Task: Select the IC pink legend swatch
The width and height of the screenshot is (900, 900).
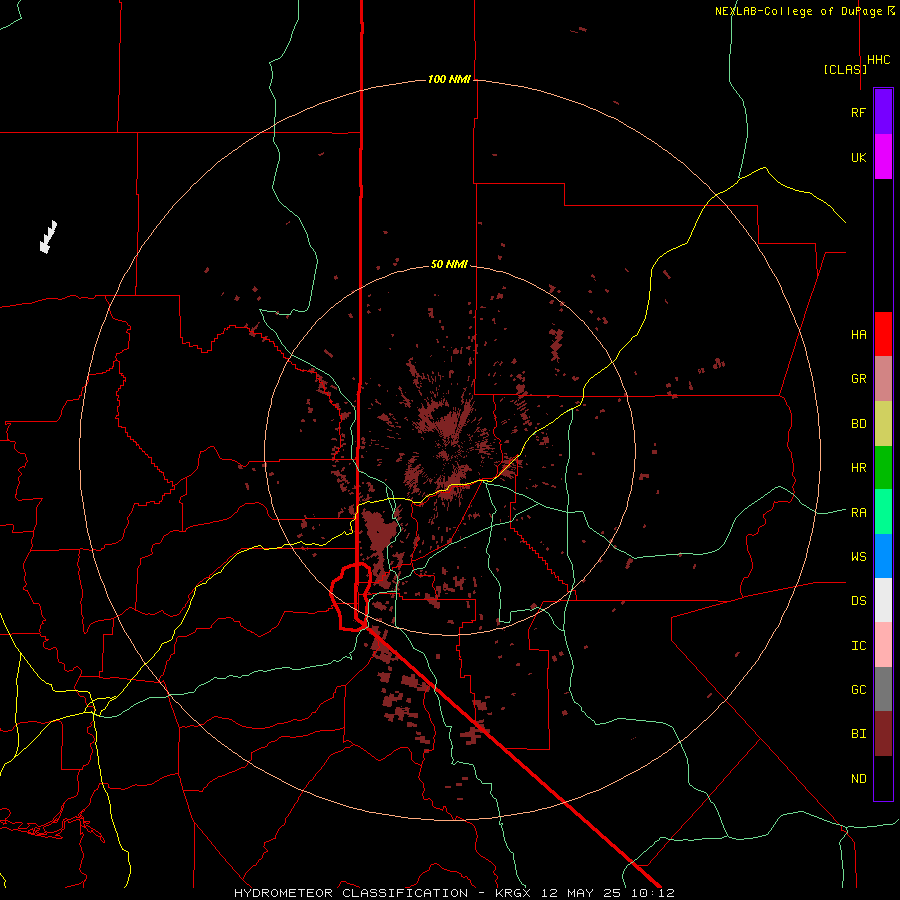Action: (x=883, y=645)
